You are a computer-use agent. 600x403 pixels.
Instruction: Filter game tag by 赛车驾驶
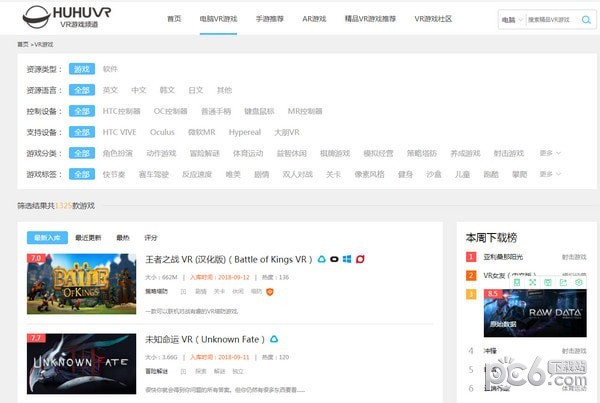154,174
